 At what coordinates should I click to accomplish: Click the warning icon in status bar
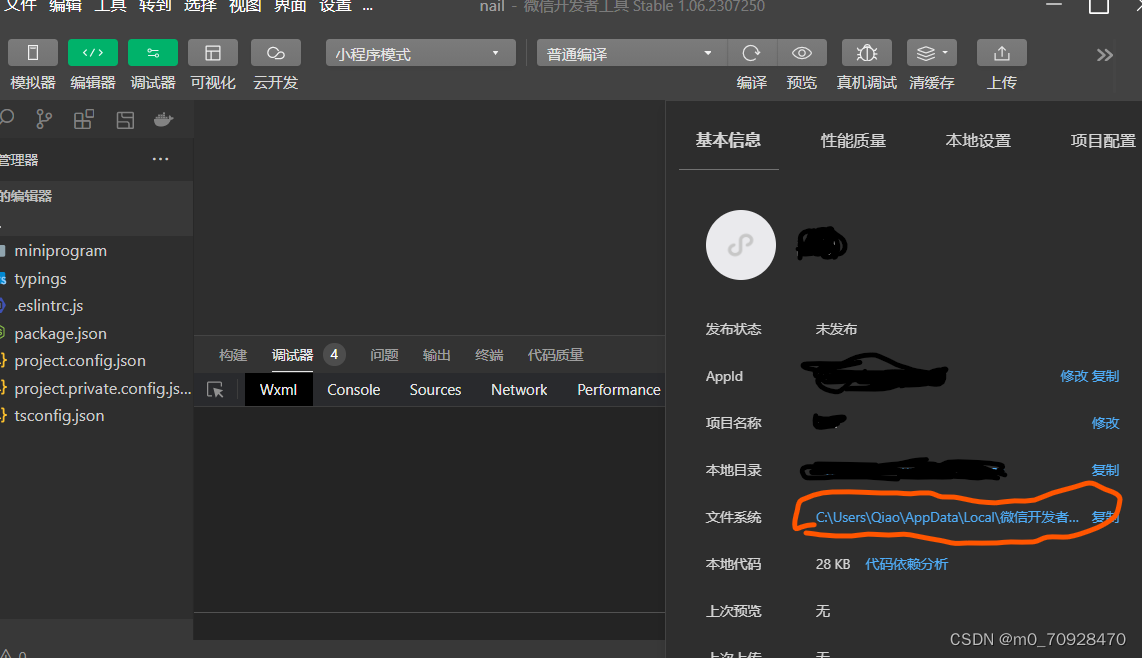click(7, 654)
